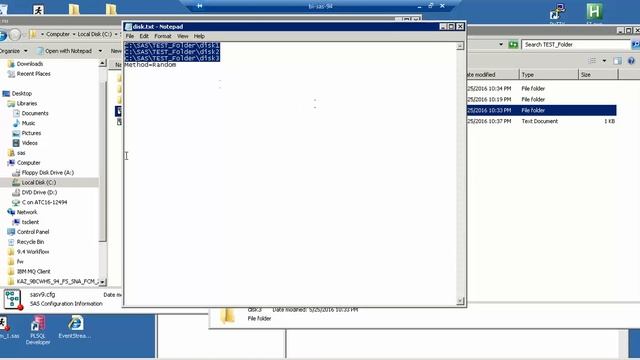The image size is (640, 360).
Task: Open the green H desktop icon
Action: (x=594, y=11)
